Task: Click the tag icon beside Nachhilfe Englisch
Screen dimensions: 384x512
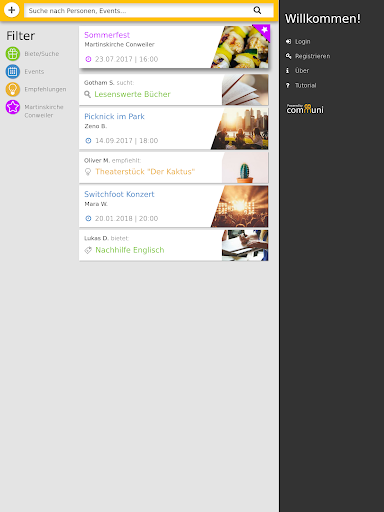Action: [88, 250]
